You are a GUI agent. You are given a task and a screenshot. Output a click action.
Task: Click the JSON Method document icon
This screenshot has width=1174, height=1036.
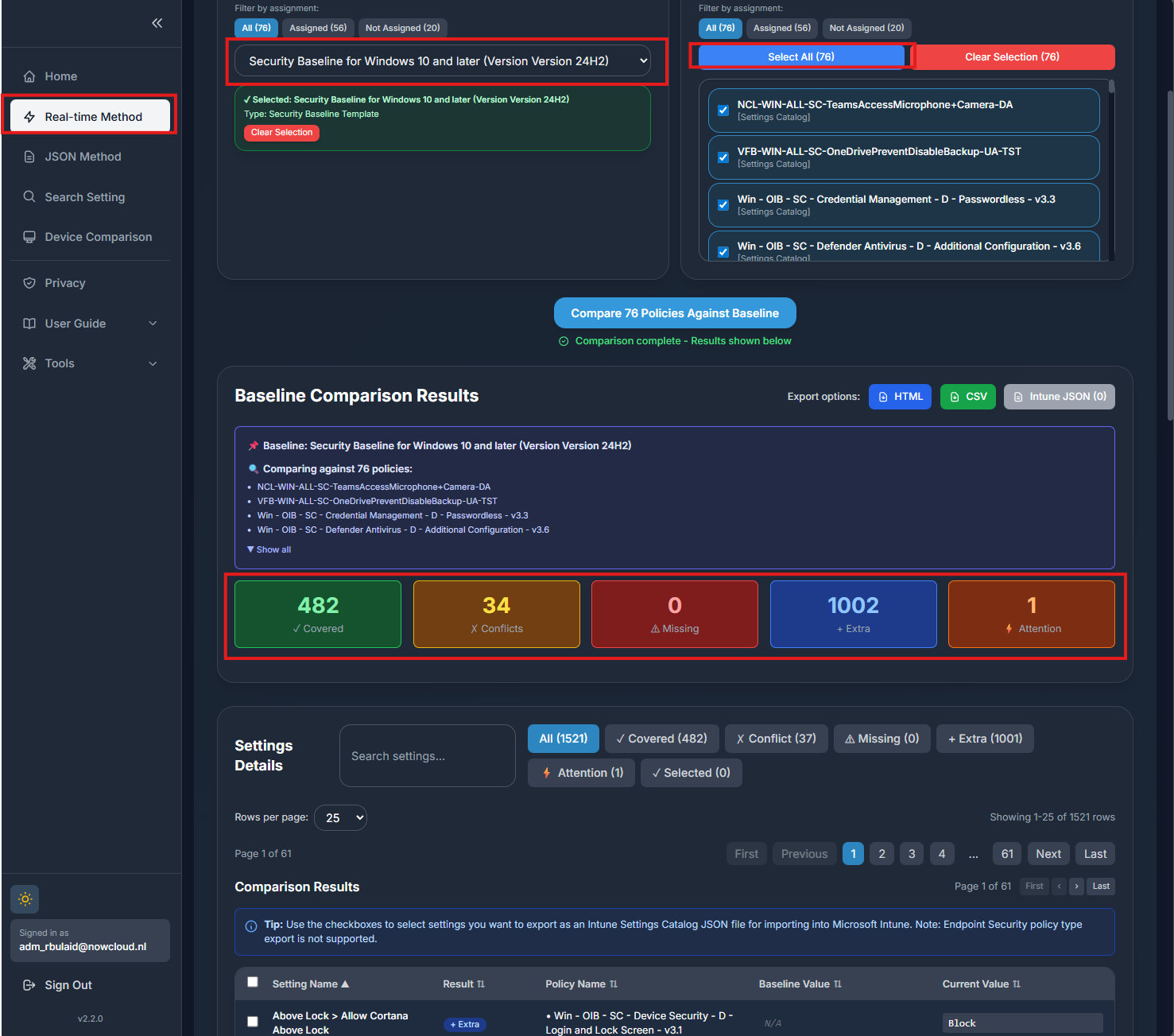[29, 157]
